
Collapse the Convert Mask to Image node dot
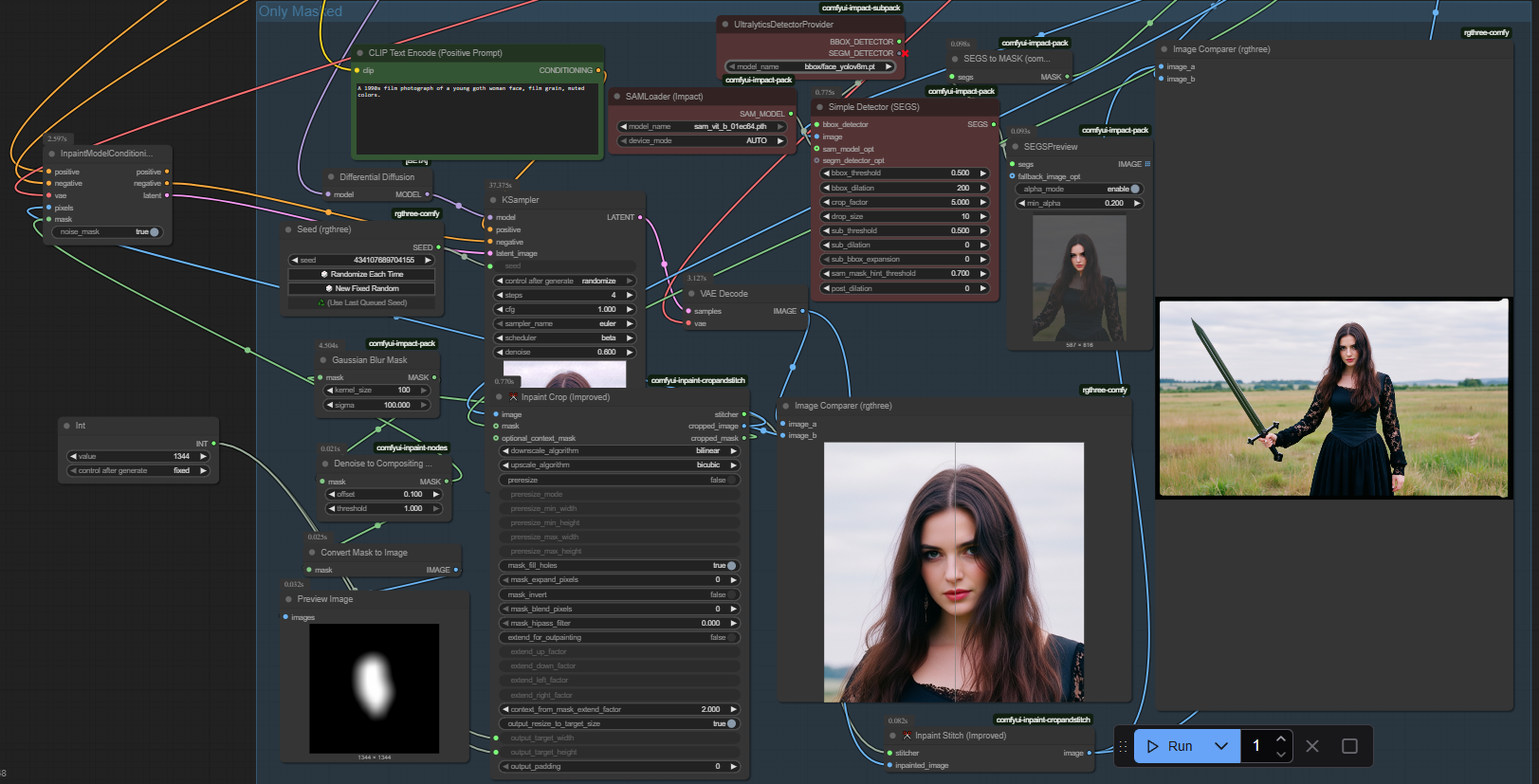[x=312, y=553]
